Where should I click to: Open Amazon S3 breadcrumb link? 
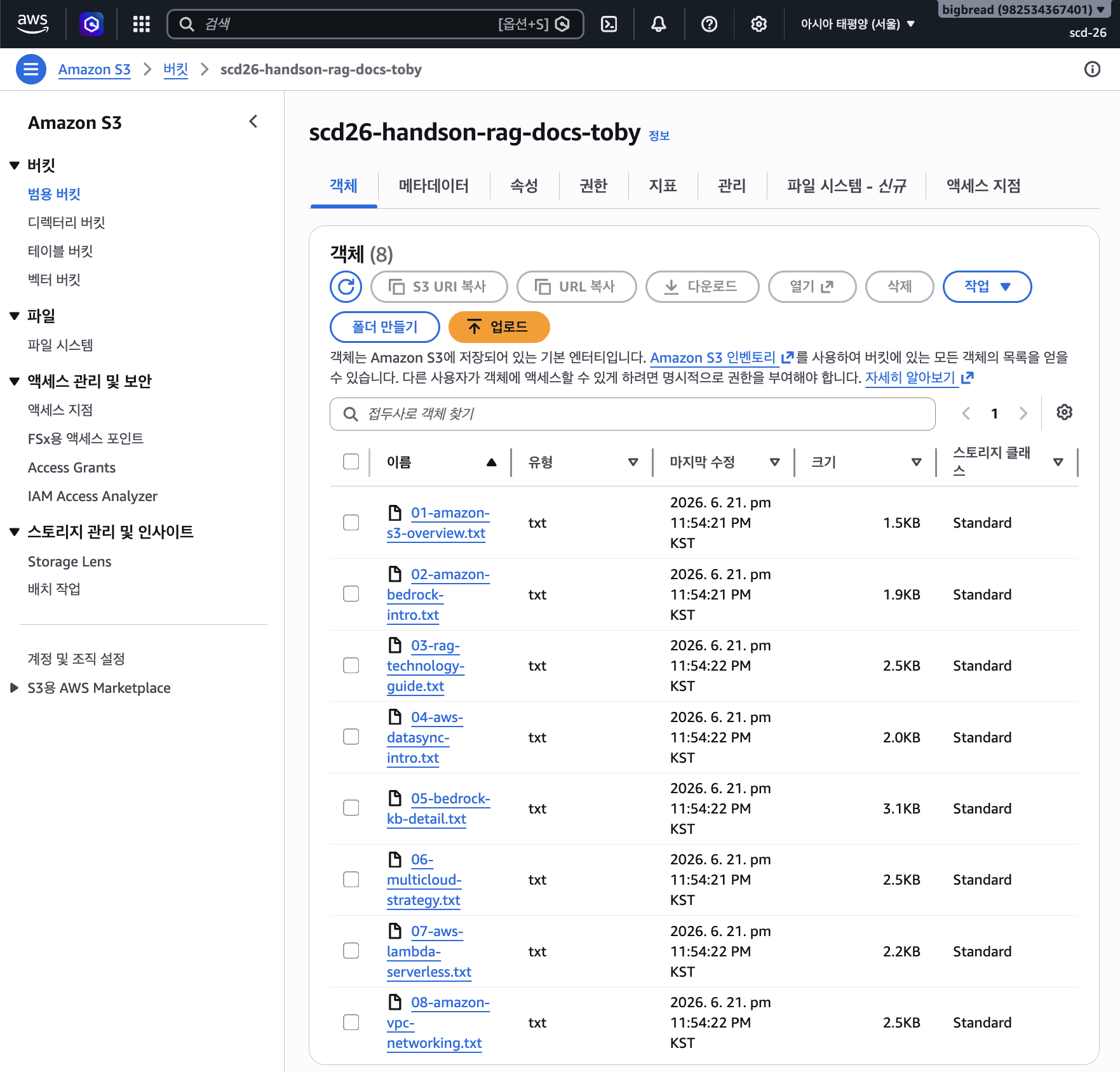[95, 69]
